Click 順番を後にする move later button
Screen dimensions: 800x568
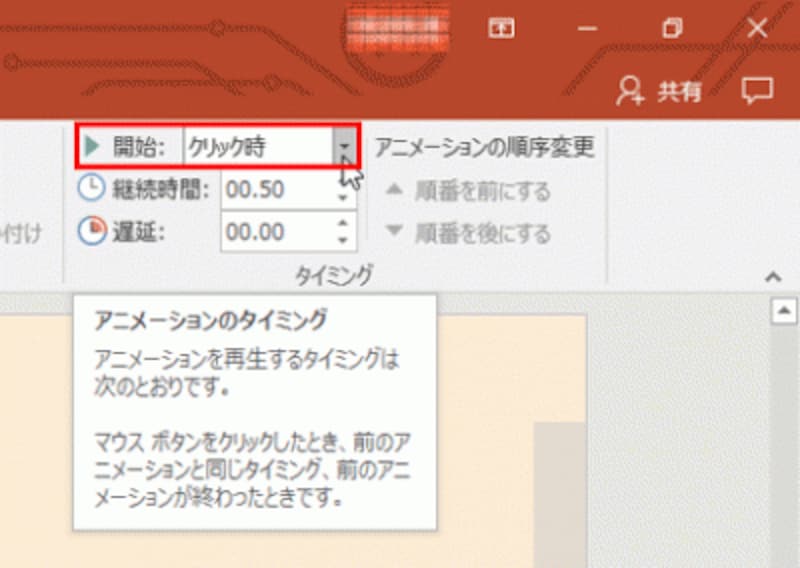468,233
